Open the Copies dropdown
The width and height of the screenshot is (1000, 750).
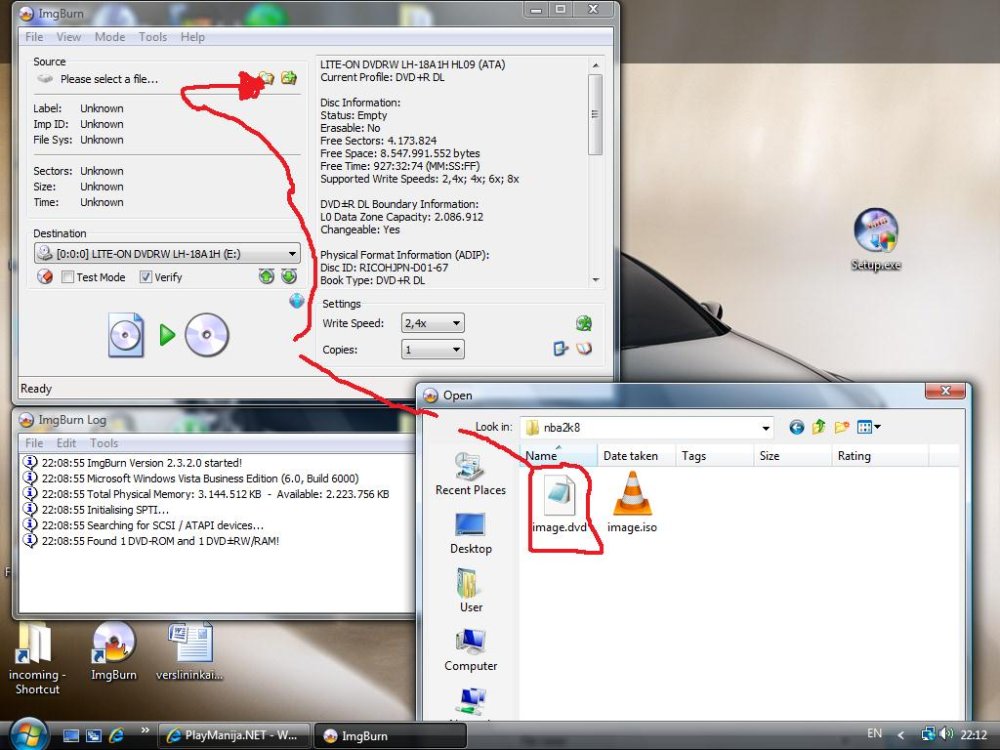point(456,349)
